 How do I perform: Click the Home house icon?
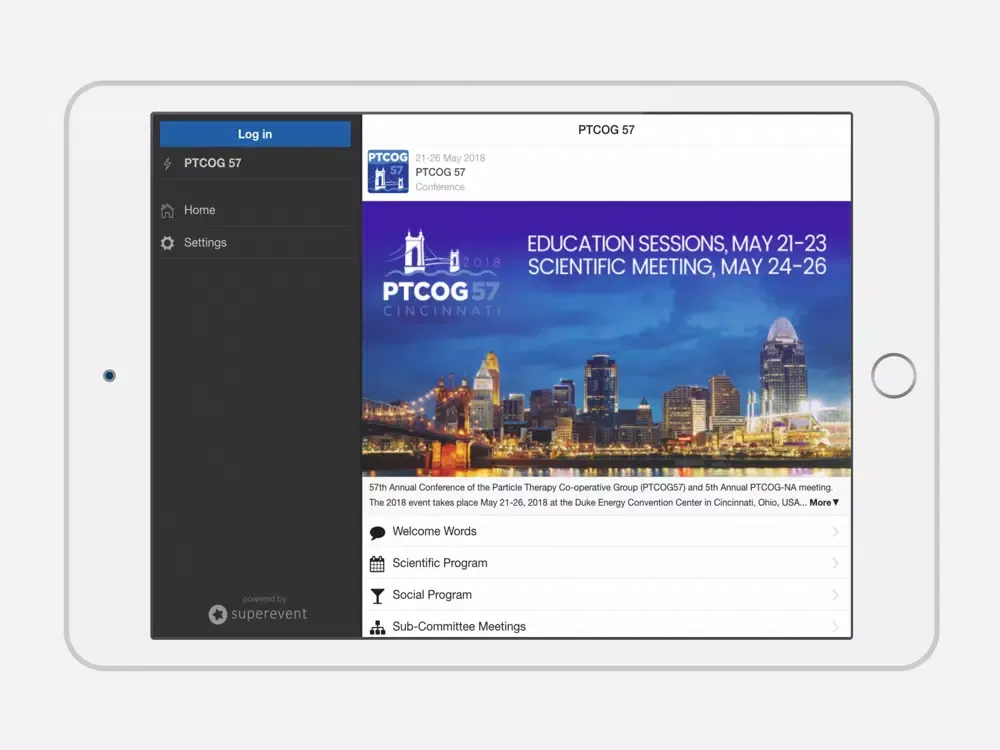tap(167, 210)
